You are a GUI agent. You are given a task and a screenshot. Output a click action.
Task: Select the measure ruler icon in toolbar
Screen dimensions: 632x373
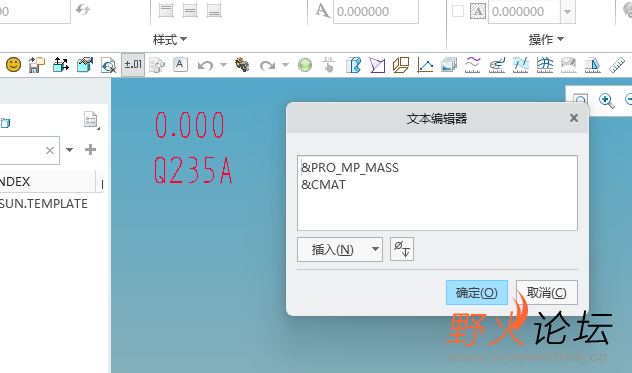(x=616, y=65)
